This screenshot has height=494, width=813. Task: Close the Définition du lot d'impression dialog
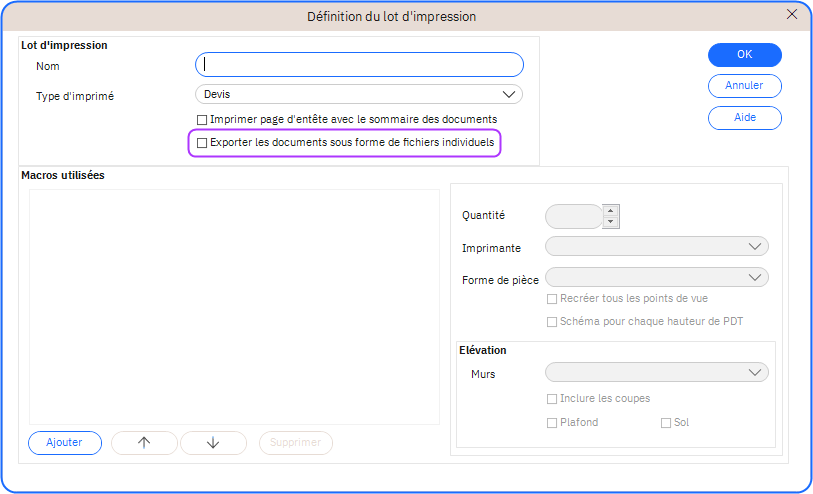coord(792,14)
